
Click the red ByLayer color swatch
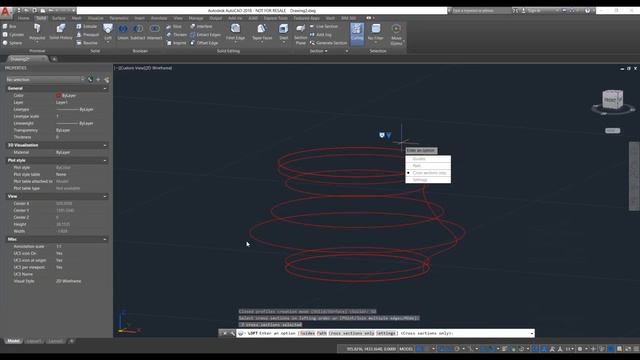[x=58, y=96]
